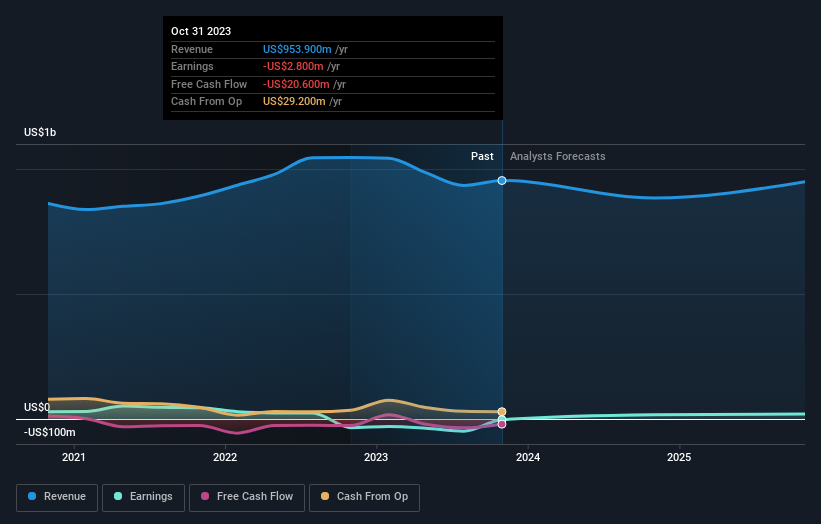Toggle the Earnings legend series

tap(143, 497)
